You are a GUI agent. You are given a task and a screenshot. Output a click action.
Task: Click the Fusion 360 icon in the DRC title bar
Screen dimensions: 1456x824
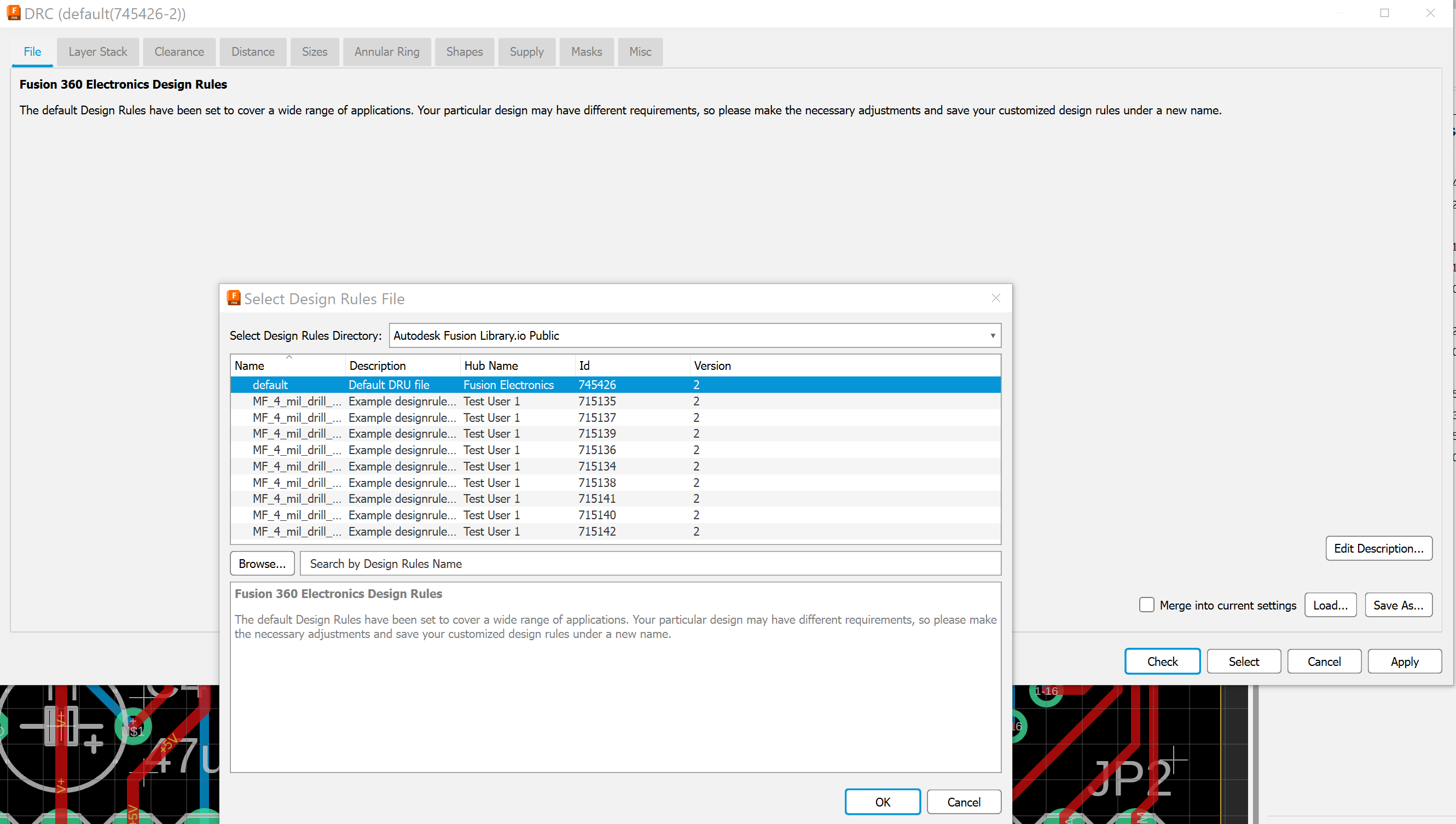(x=14, y=13)
